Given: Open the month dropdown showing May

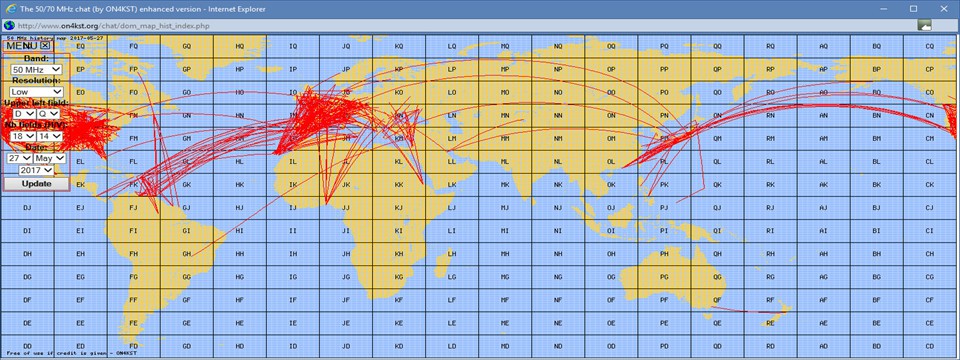Looking at the screenshot, I should 50,158.
